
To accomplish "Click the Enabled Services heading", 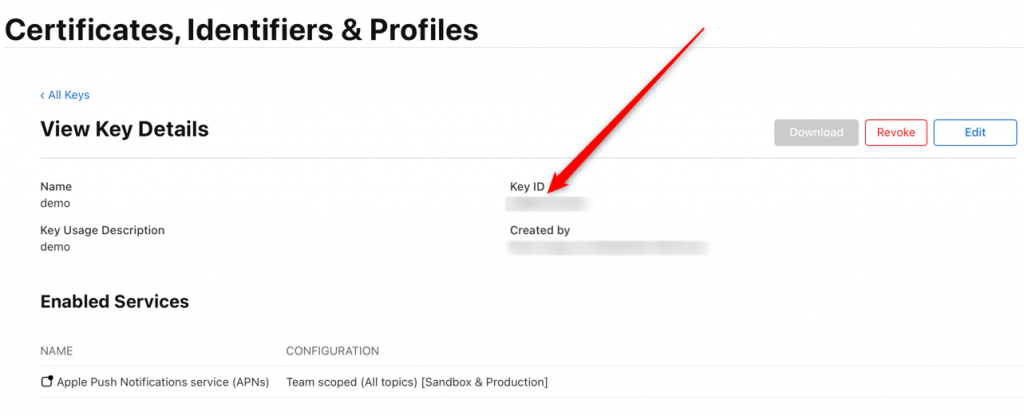I will coord(114,302).
